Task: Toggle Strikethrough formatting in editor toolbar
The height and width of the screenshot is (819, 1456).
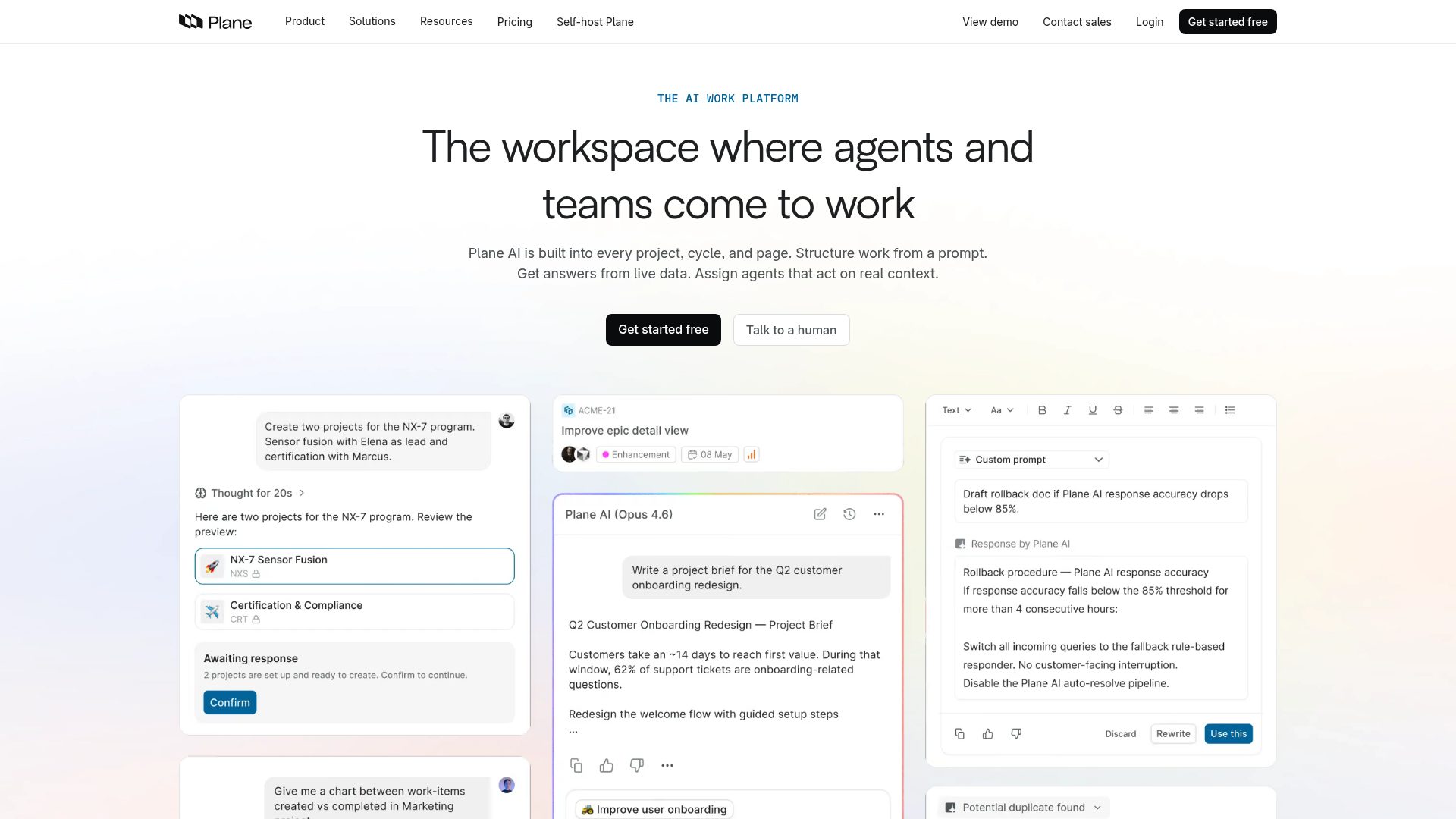Action: [1118, 410]
